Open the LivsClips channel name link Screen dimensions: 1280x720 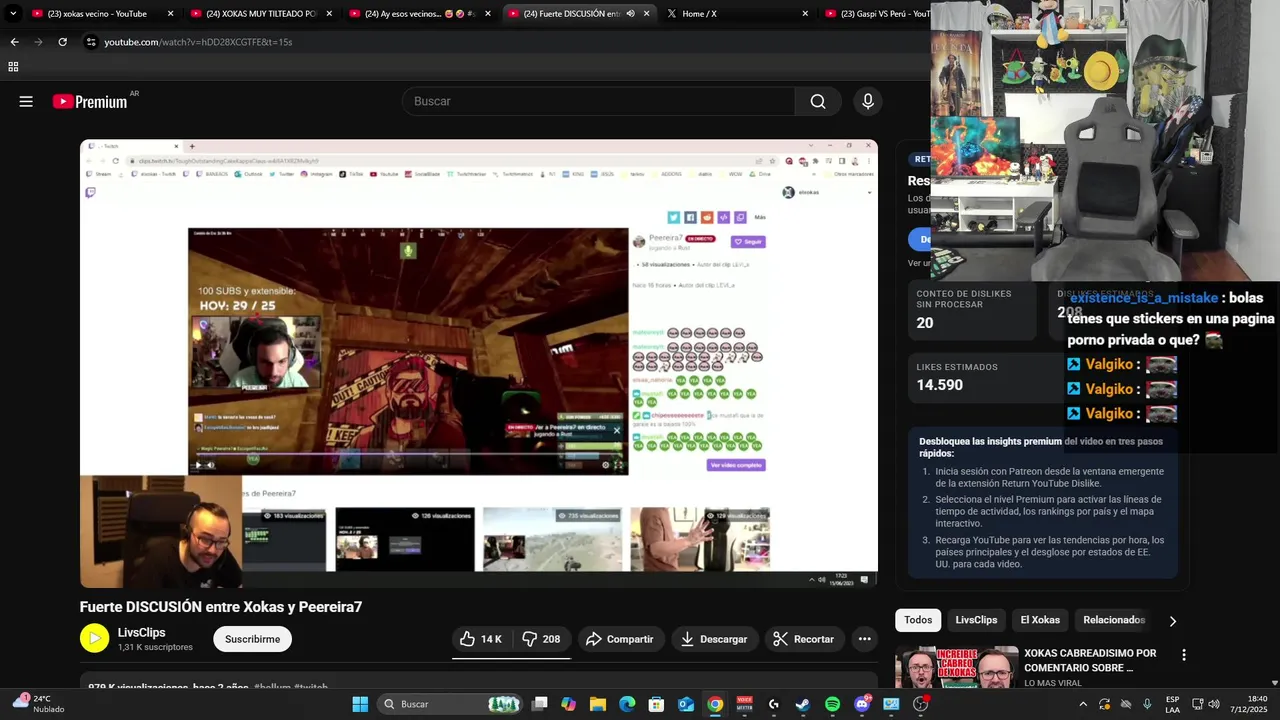point(142,632)
